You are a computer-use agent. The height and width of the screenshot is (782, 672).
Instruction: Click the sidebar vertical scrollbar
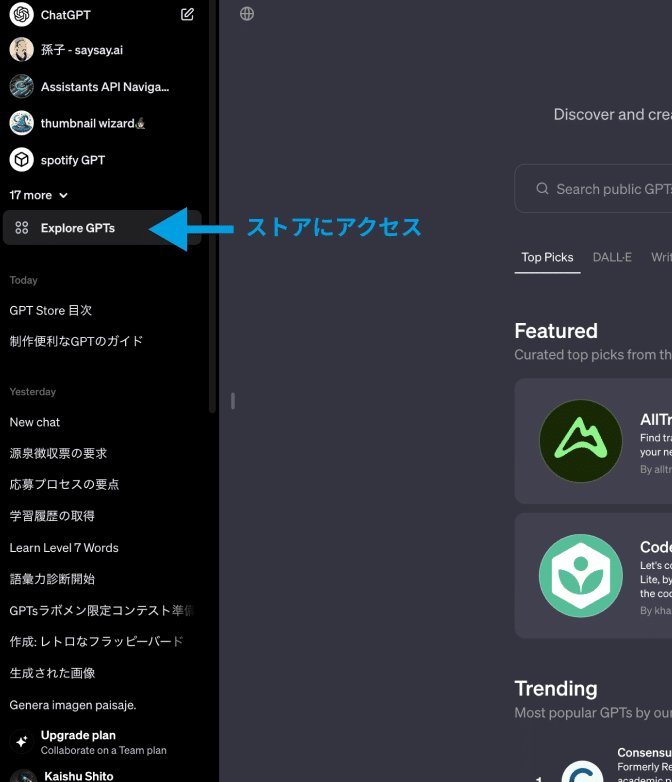[212, 200]
